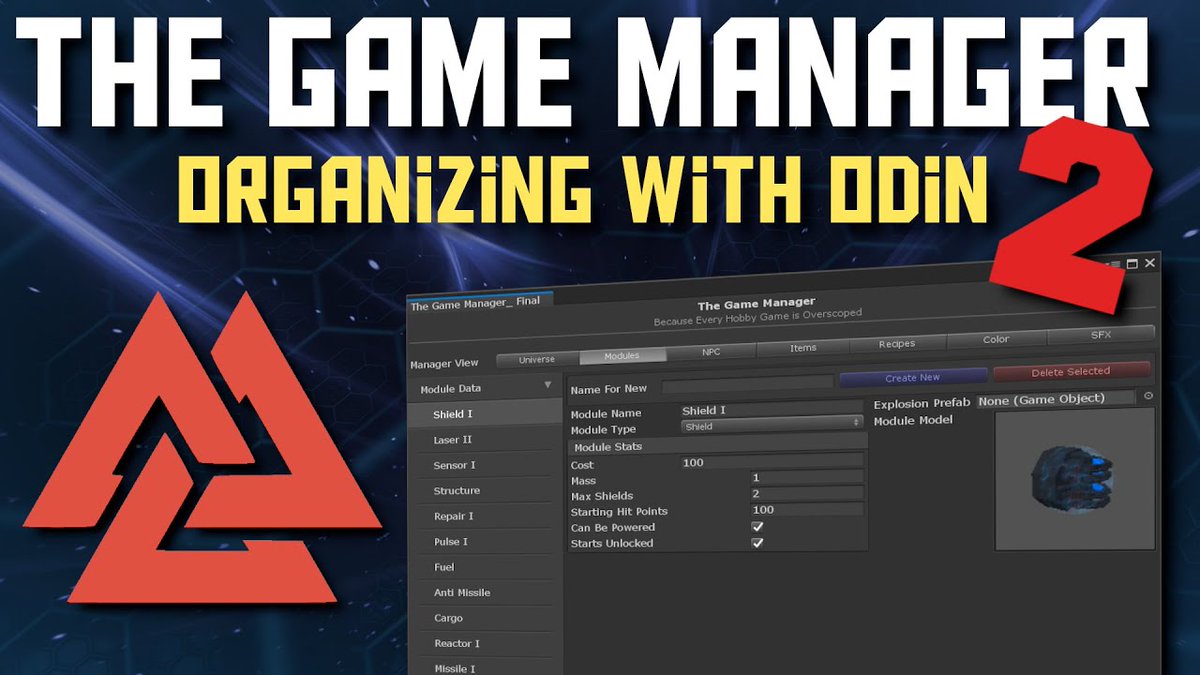Click the Mass value field
1200x675 pixels.
click(806, 478)
